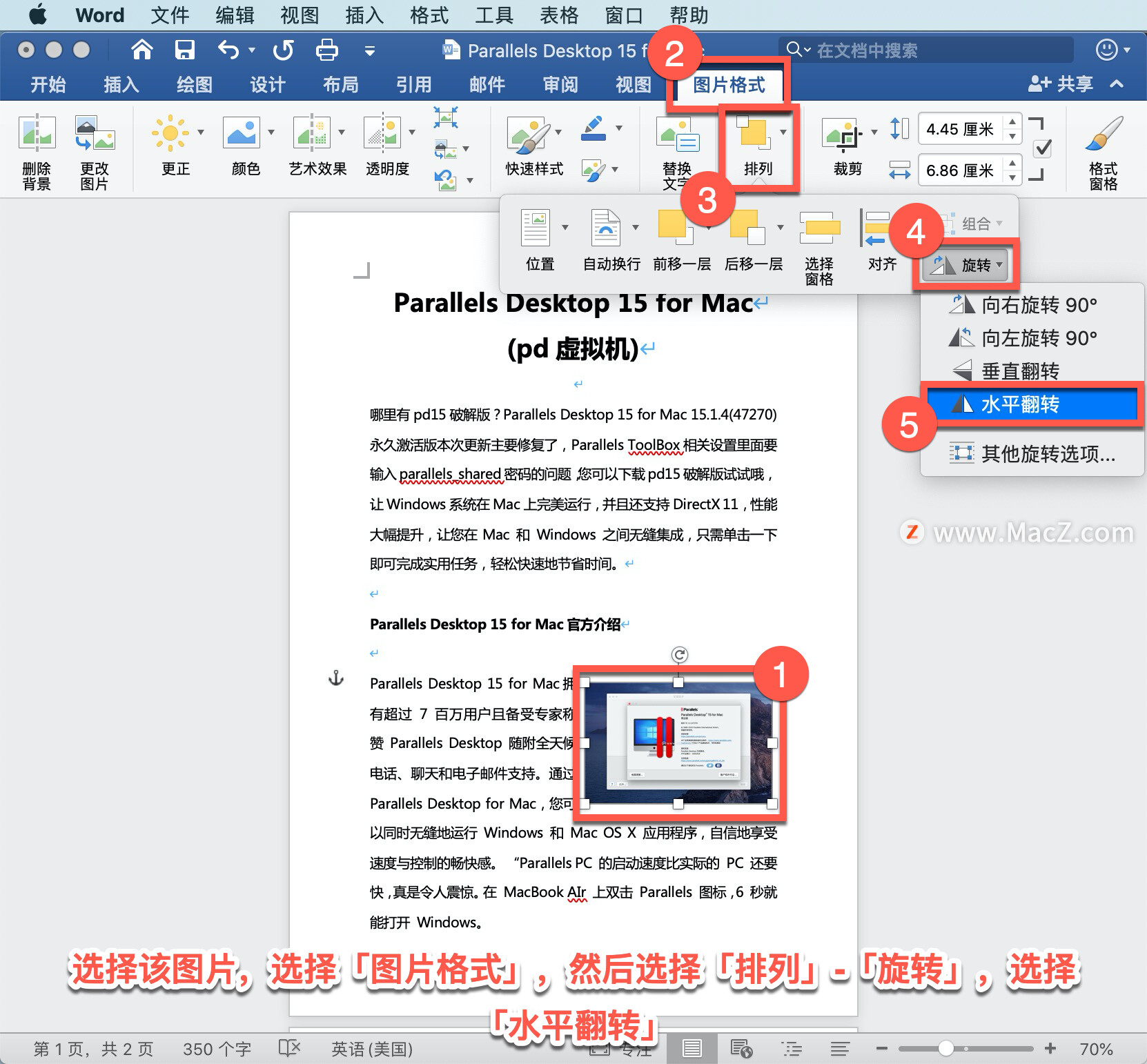Click the Change Picture (更改图片) icon
This screenshot has width=1147, height=1064.
point(95,133)
